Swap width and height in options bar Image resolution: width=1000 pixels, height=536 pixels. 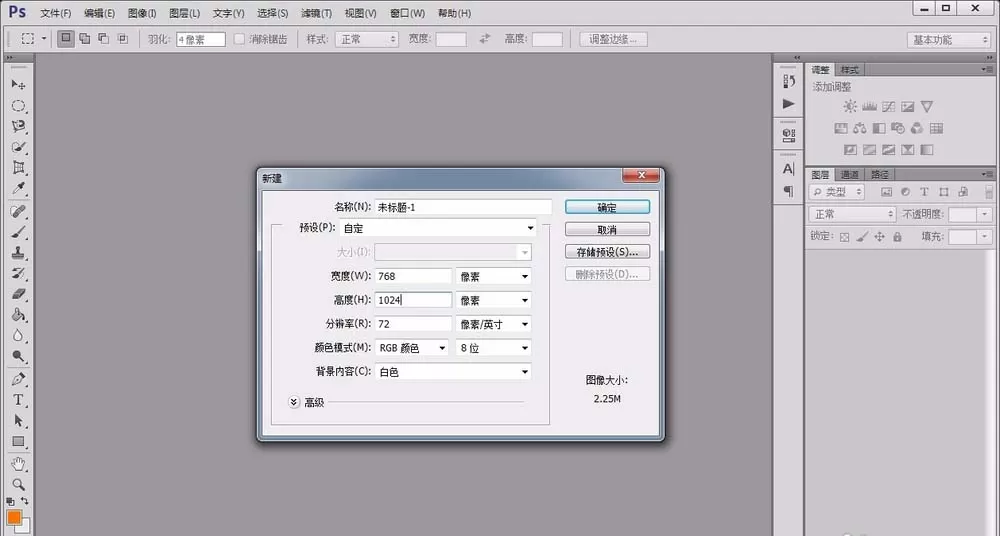click(x=485, y=39)
